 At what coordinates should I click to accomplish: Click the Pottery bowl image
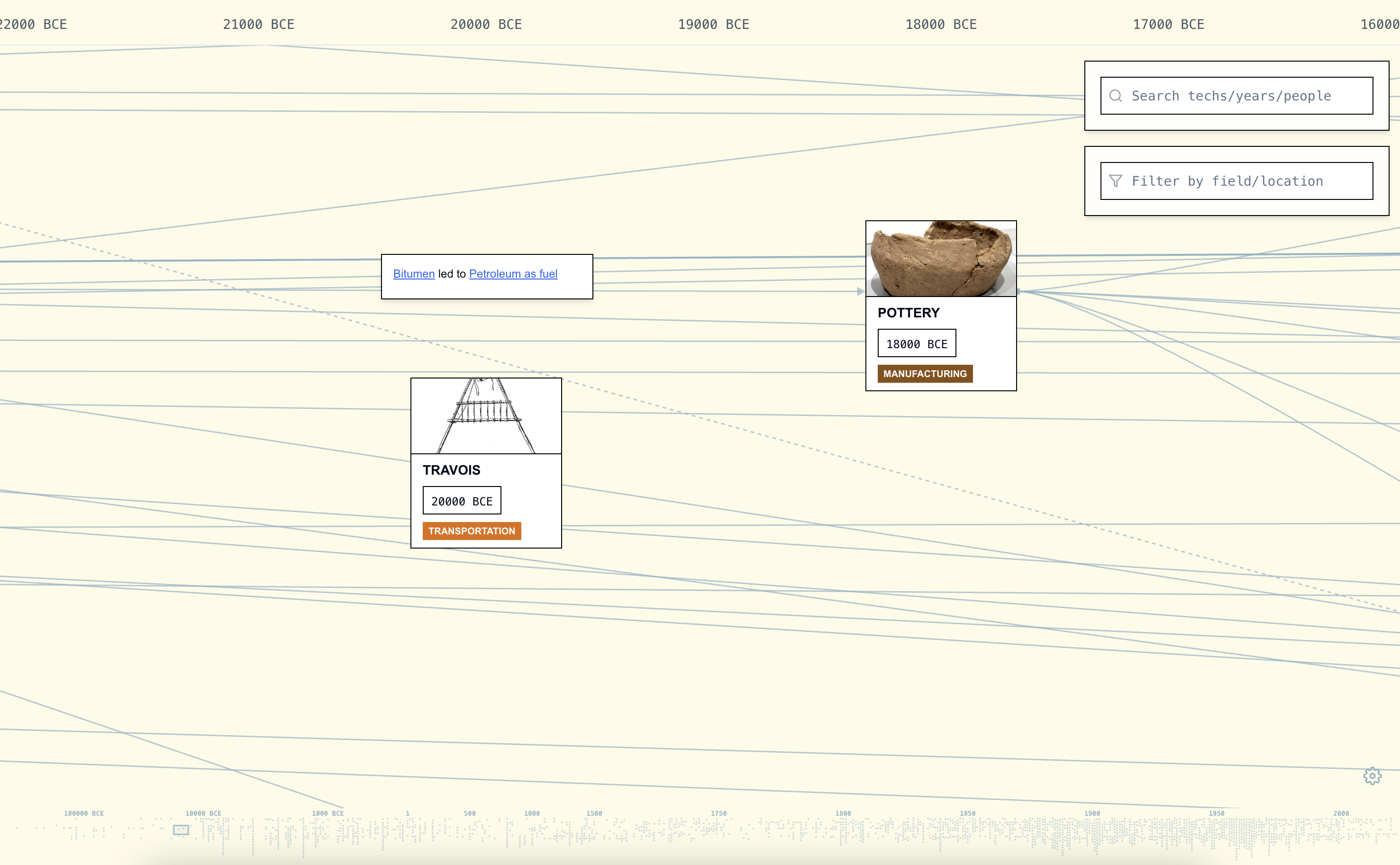(x=940, y=259)
